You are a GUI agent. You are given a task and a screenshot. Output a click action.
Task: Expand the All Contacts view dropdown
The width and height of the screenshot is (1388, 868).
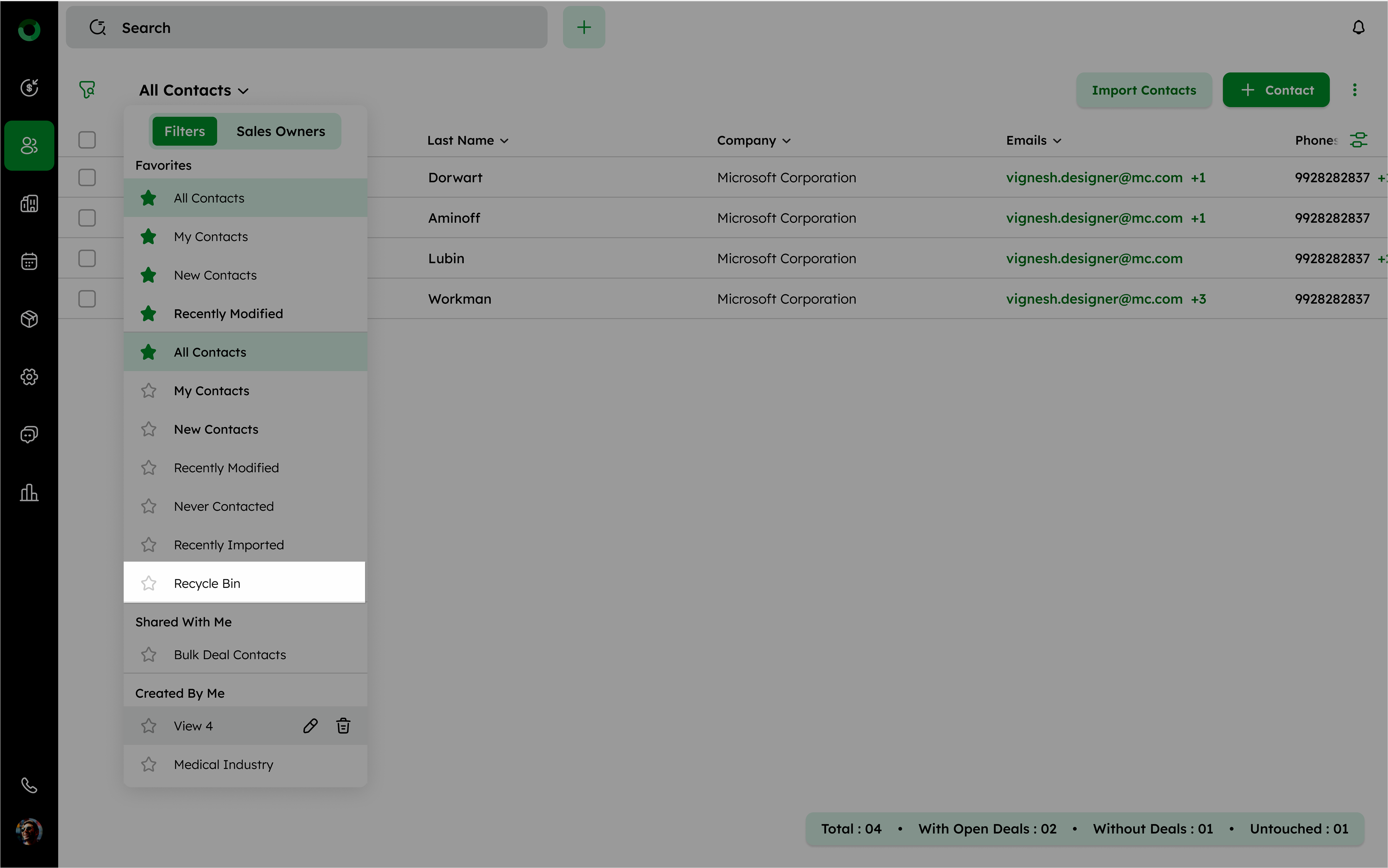tap(194, 91)
